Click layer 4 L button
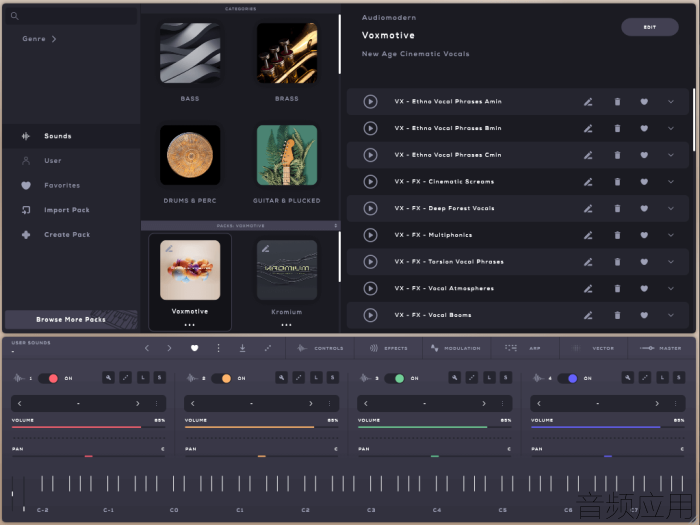Viewport: 700px width, 525px height. (x=662, y=378)
